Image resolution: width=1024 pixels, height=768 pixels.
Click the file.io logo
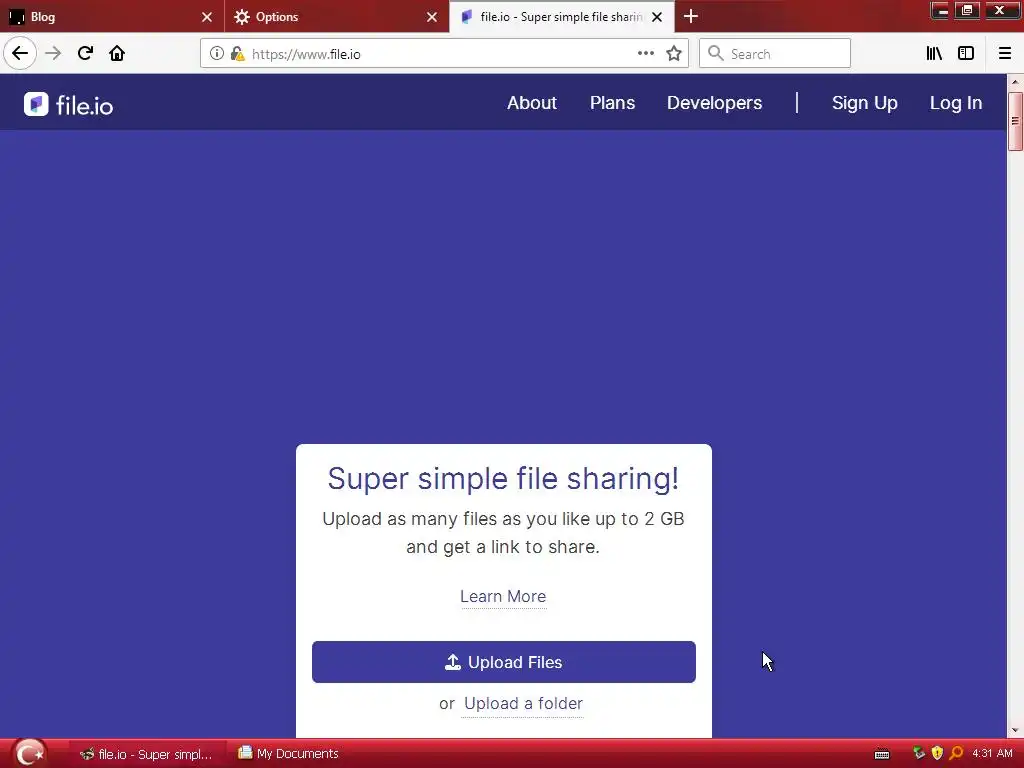(x=69, y=104)
